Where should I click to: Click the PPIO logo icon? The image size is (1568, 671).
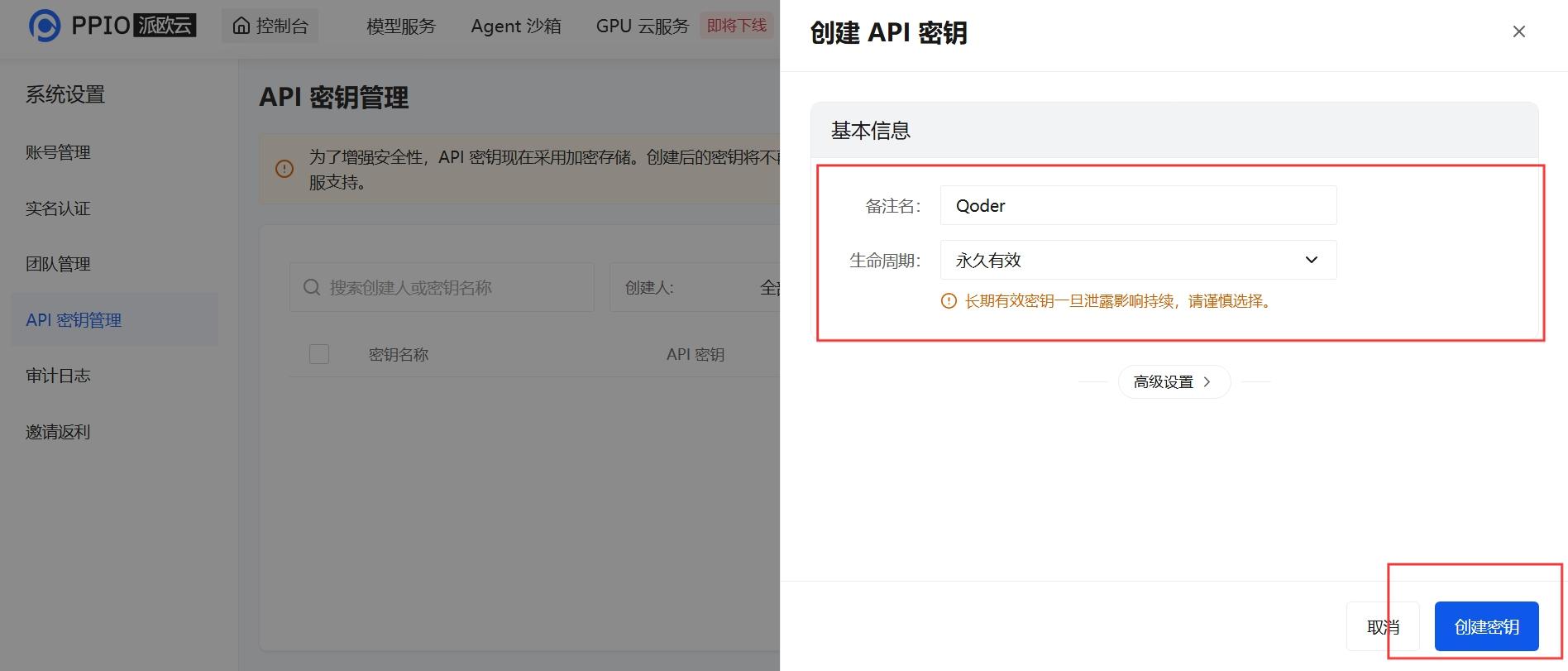pyautogui.click(x=45, y=26)
